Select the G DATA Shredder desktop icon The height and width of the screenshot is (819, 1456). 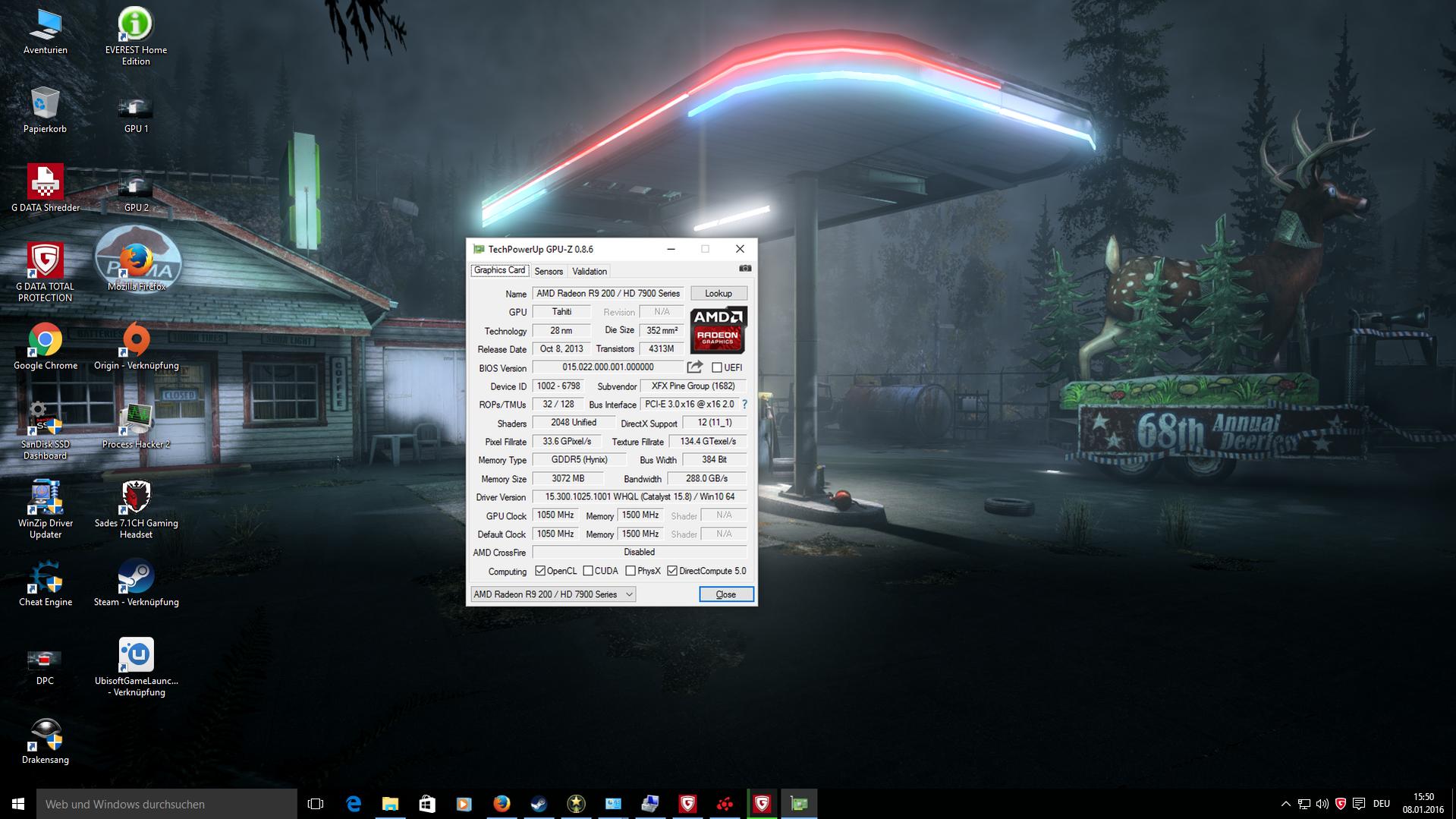click(46, 189)
